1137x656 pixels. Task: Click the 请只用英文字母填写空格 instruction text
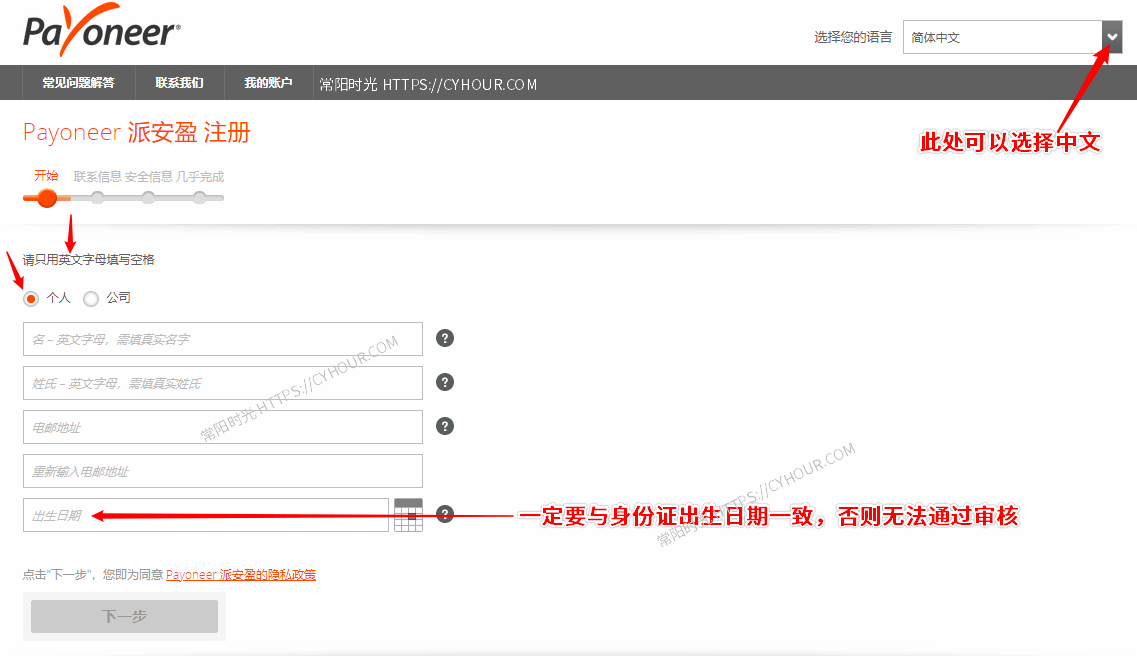(88, 260)
